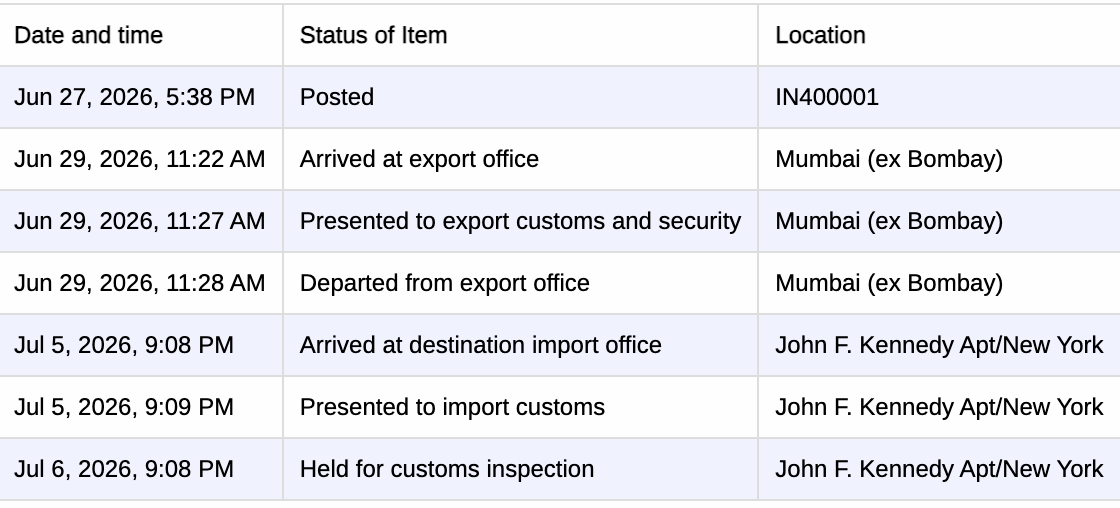Click the Held for customs inspection status
The image size is (1120, 508).
[447, 469]
